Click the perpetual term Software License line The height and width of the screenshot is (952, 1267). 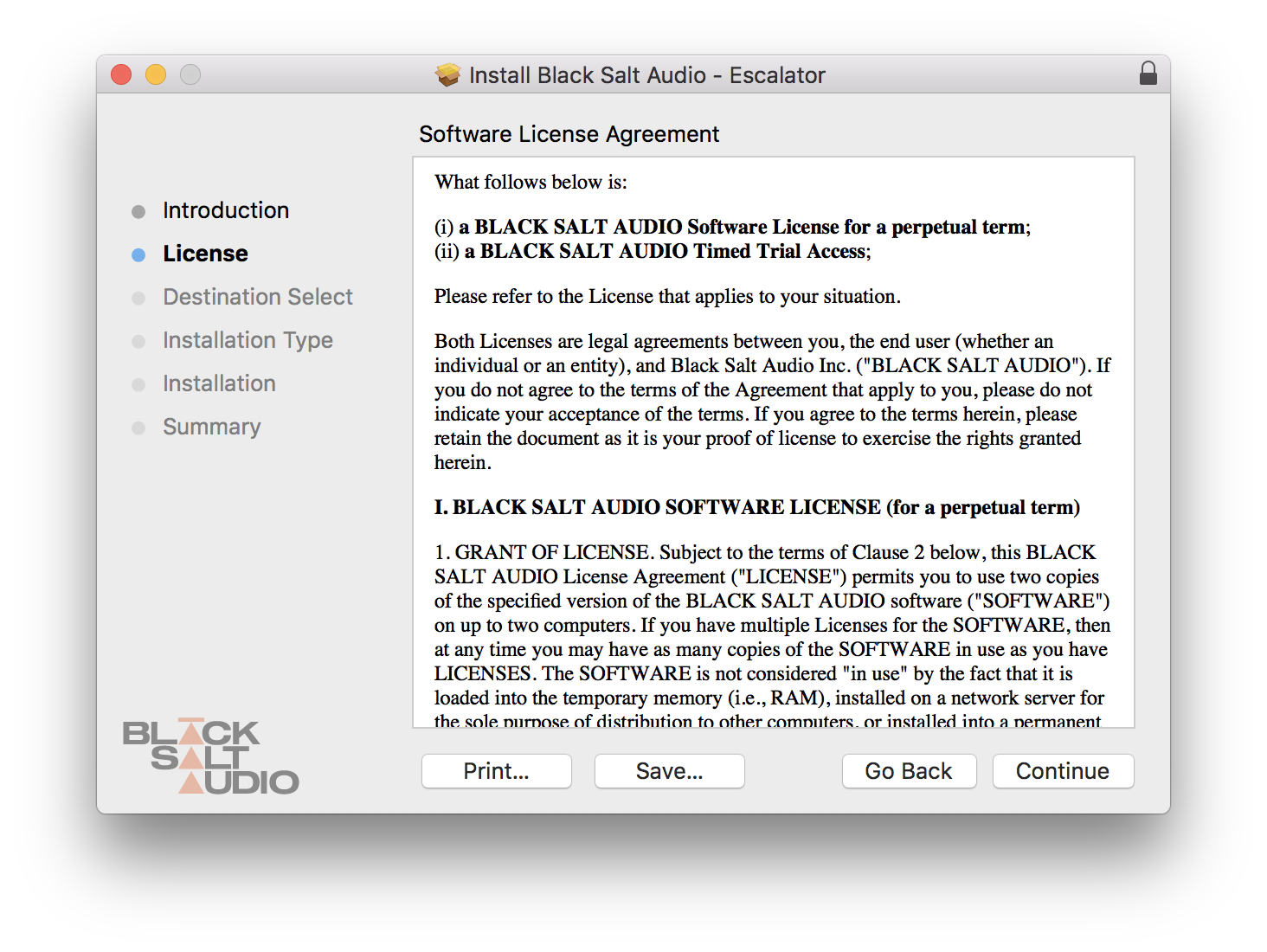point(732,227)
